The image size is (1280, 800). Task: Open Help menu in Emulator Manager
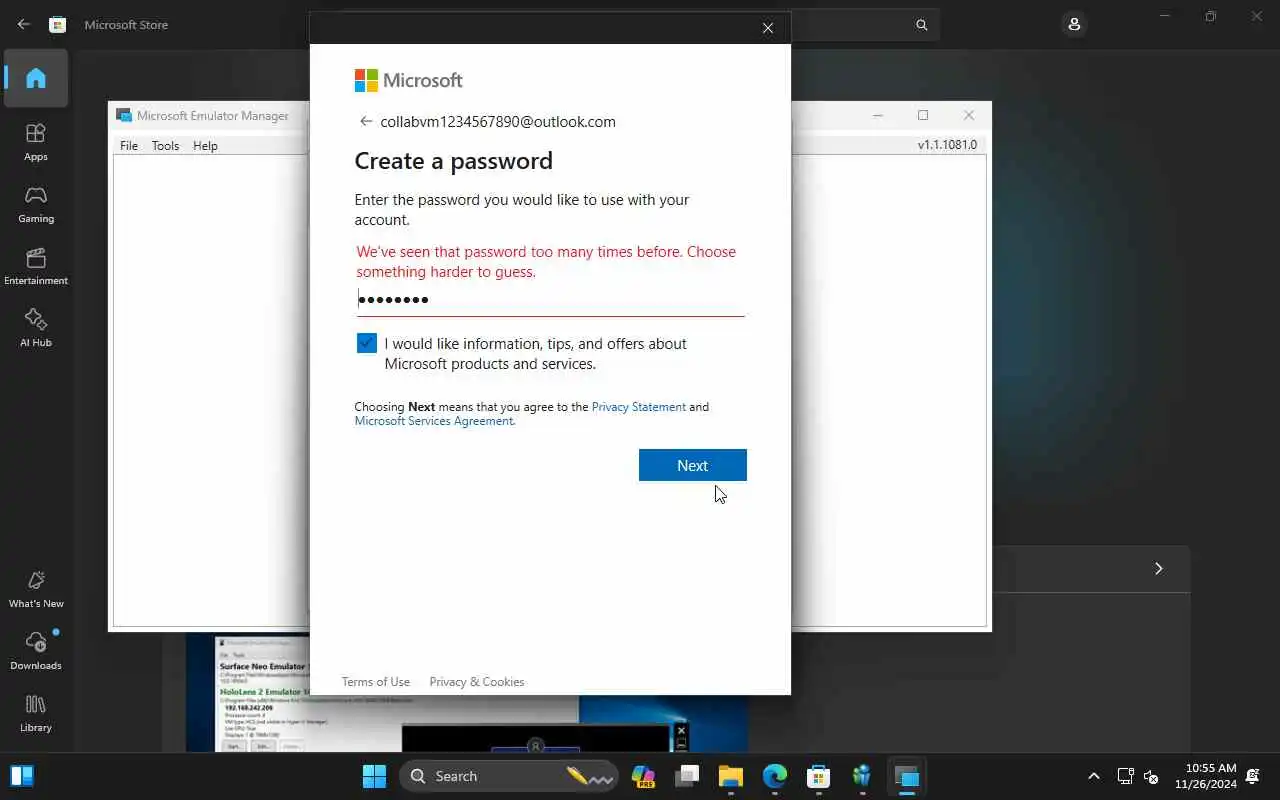[x=205, y=145]
